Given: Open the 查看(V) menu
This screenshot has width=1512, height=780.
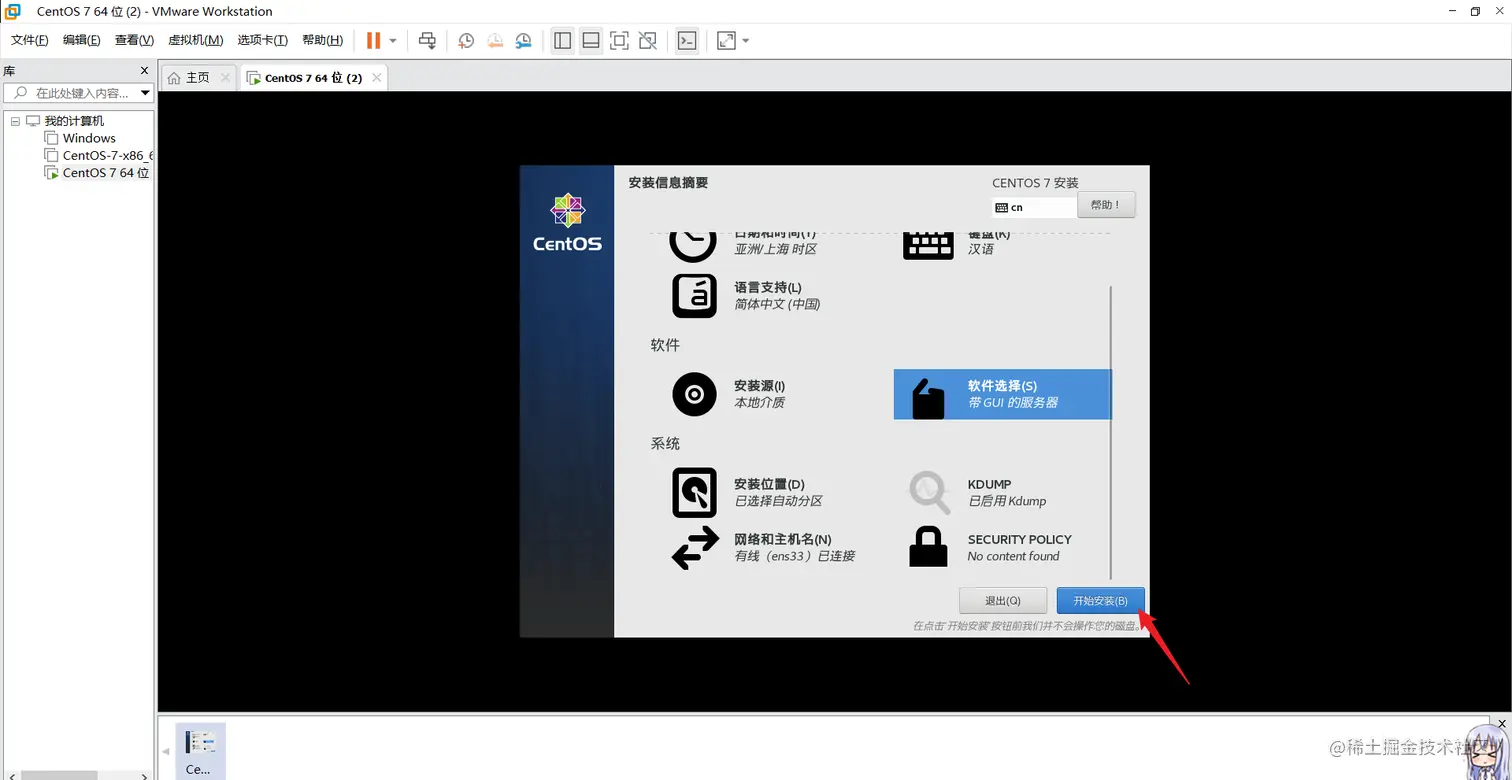Looking at the screenshot, I should [134, 40].
